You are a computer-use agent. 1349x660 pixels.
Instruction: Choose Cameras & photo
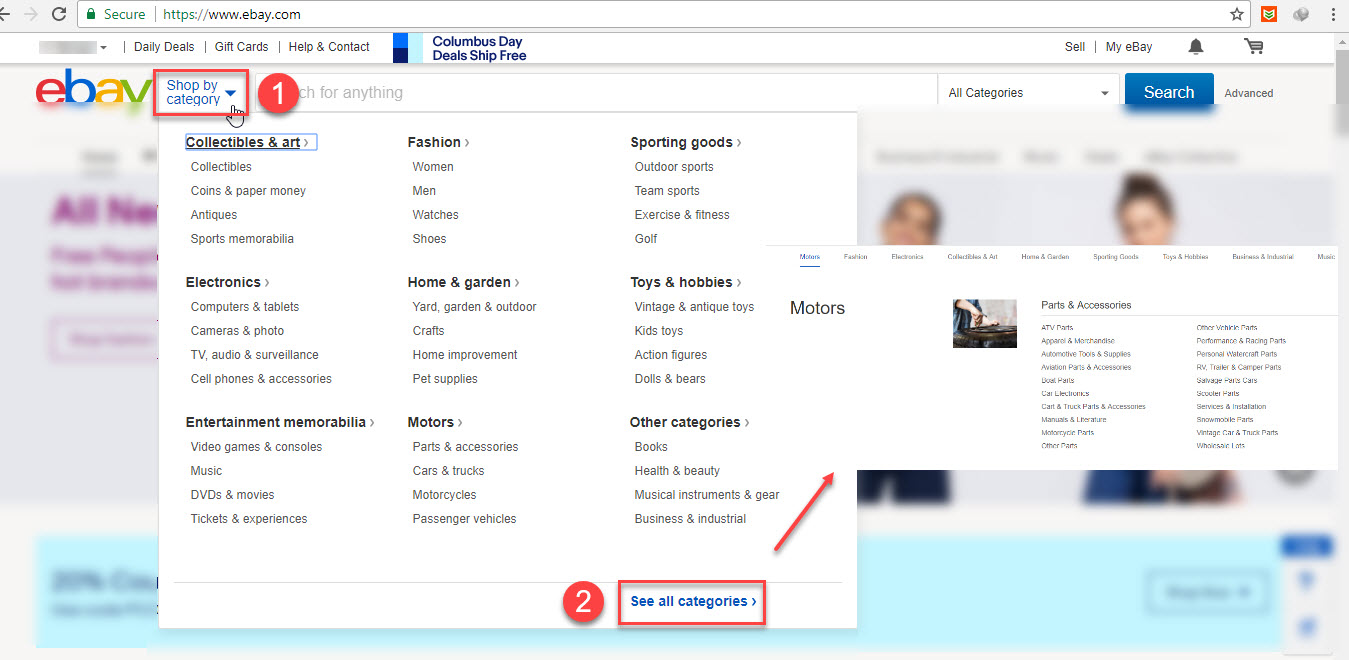[x=237, y=331]
